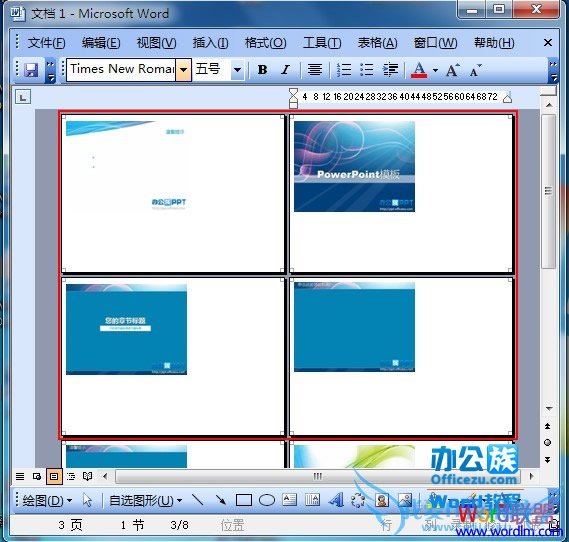Apply the red font color
Image resolution: width=569 pixels, height=542 pixels.
click(419, 70)
